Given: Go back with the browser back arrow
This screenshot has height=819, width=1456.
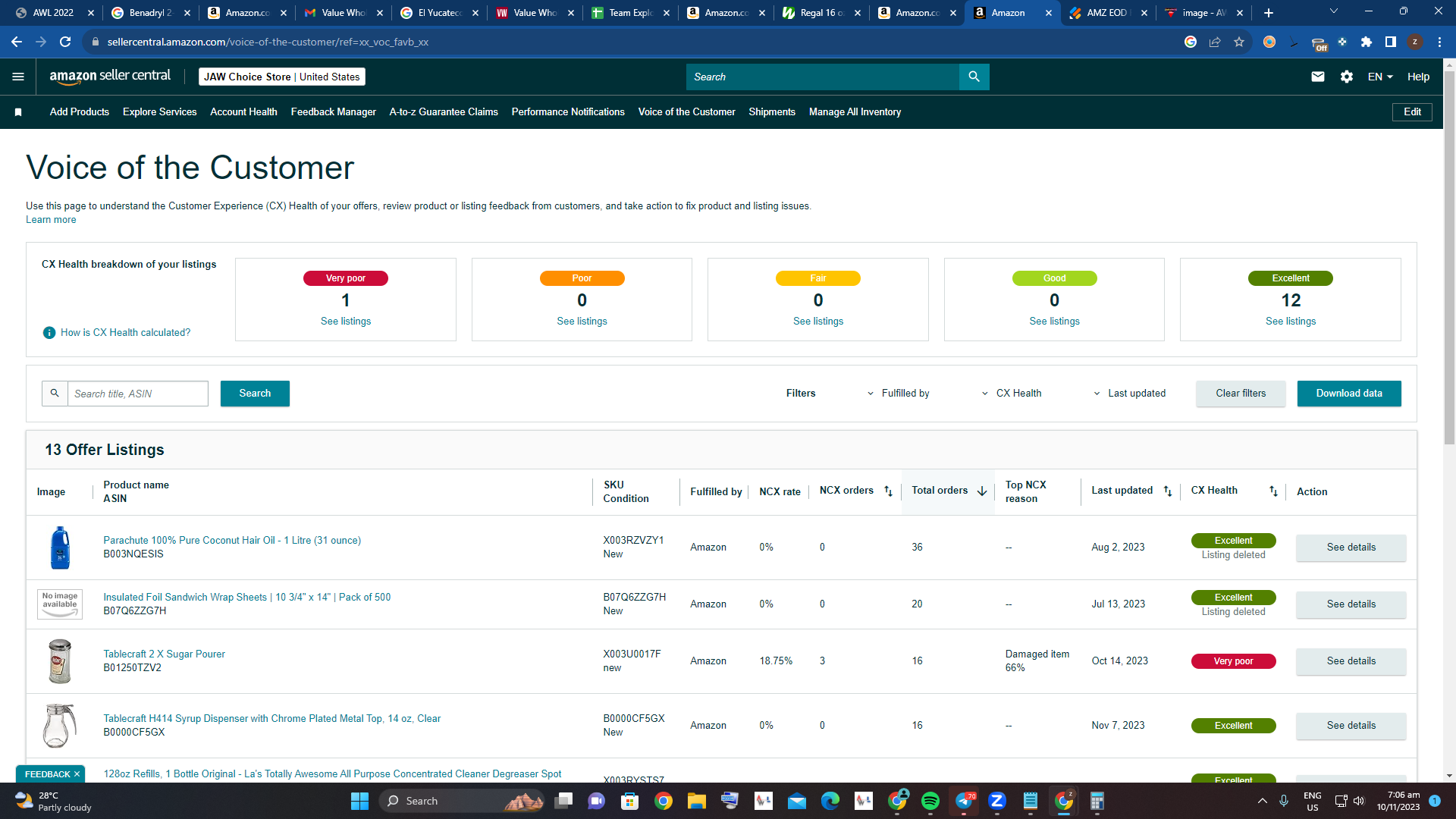Looking at the screenshot, I should point(17,42).
